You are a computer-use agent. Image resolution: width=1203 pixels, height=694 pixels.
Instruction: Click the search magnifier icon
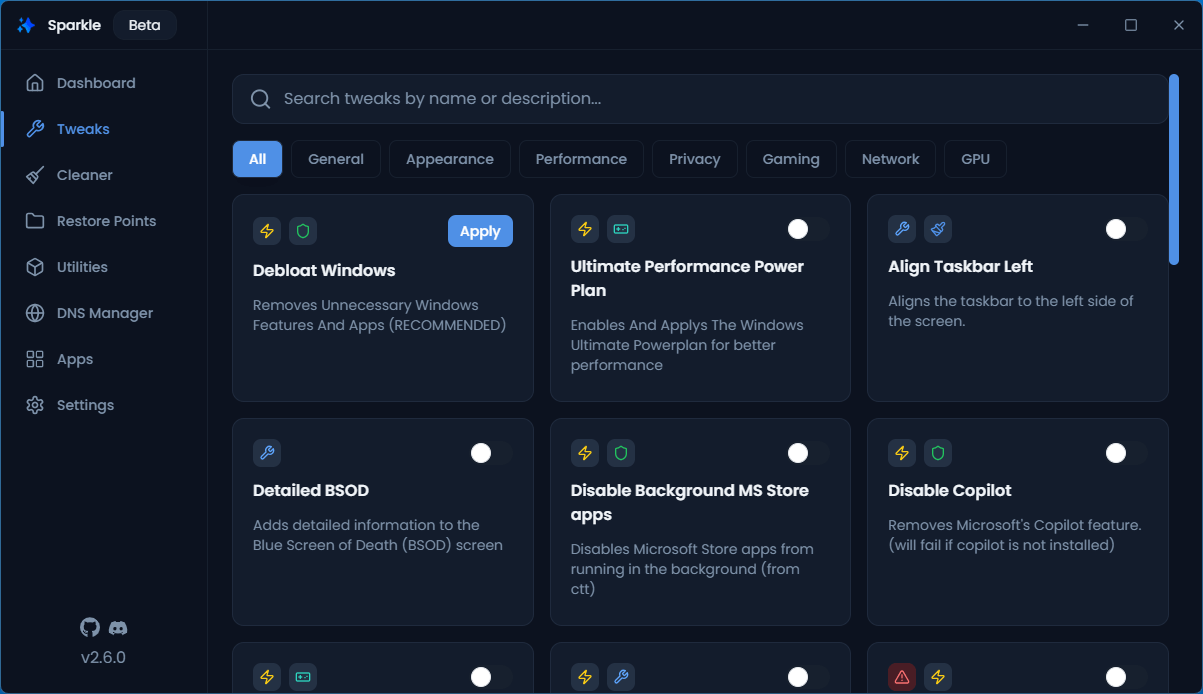(x=261, y=99)
